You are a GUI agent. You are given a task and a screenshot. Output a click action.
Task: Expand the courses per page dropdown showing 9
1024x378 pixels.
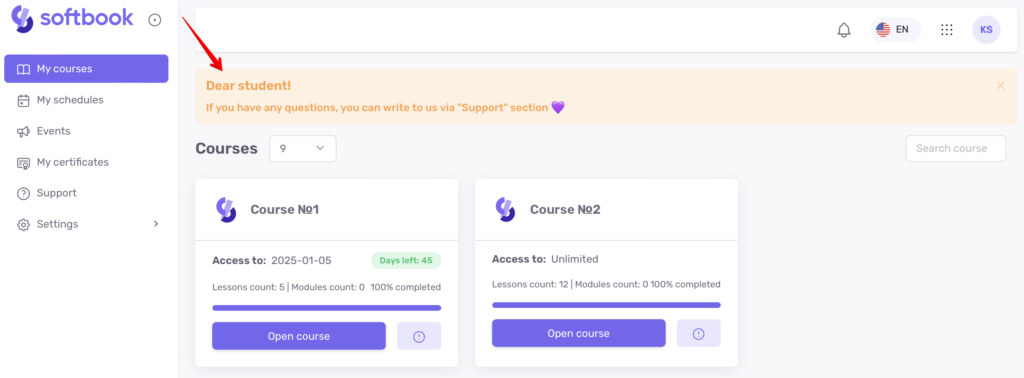[x=303, y=149]
